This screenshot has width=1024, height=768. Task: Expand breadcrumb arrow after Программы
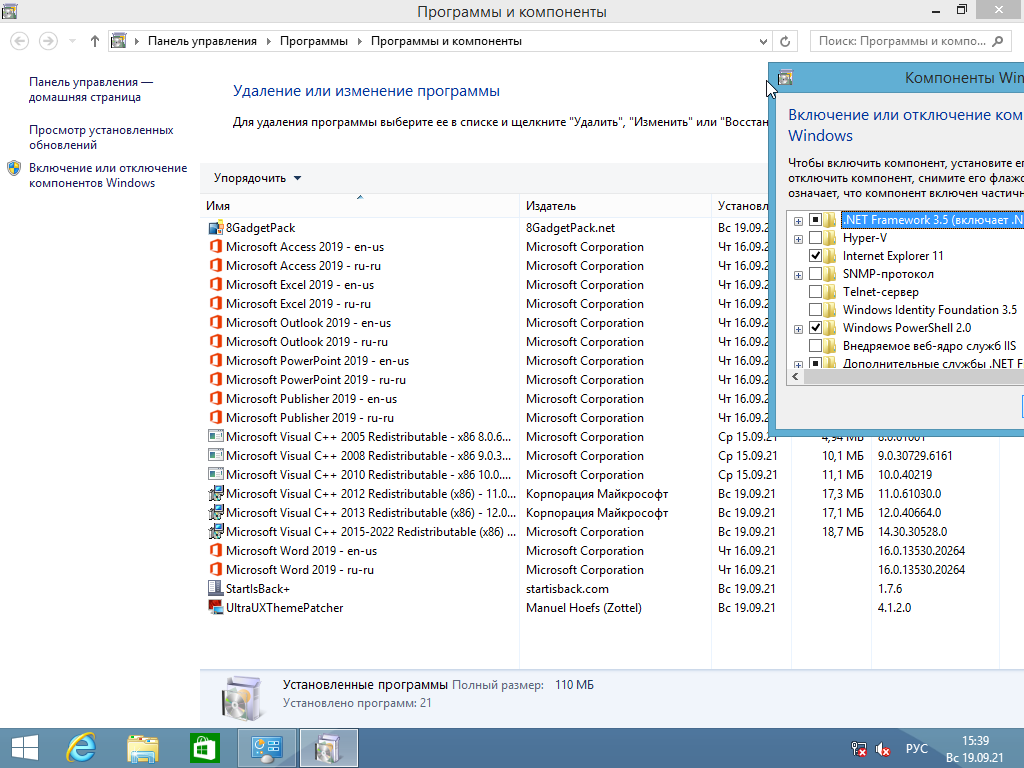(x=359, y=41)
